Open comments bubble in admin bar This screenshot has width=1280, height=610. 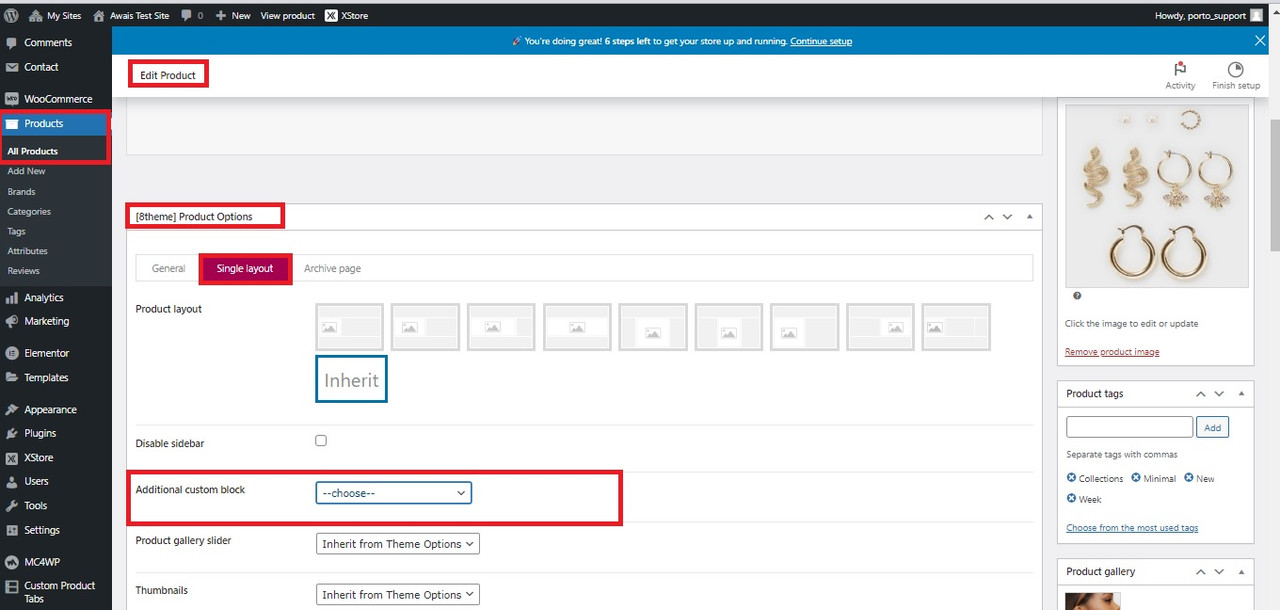[192, 15]
